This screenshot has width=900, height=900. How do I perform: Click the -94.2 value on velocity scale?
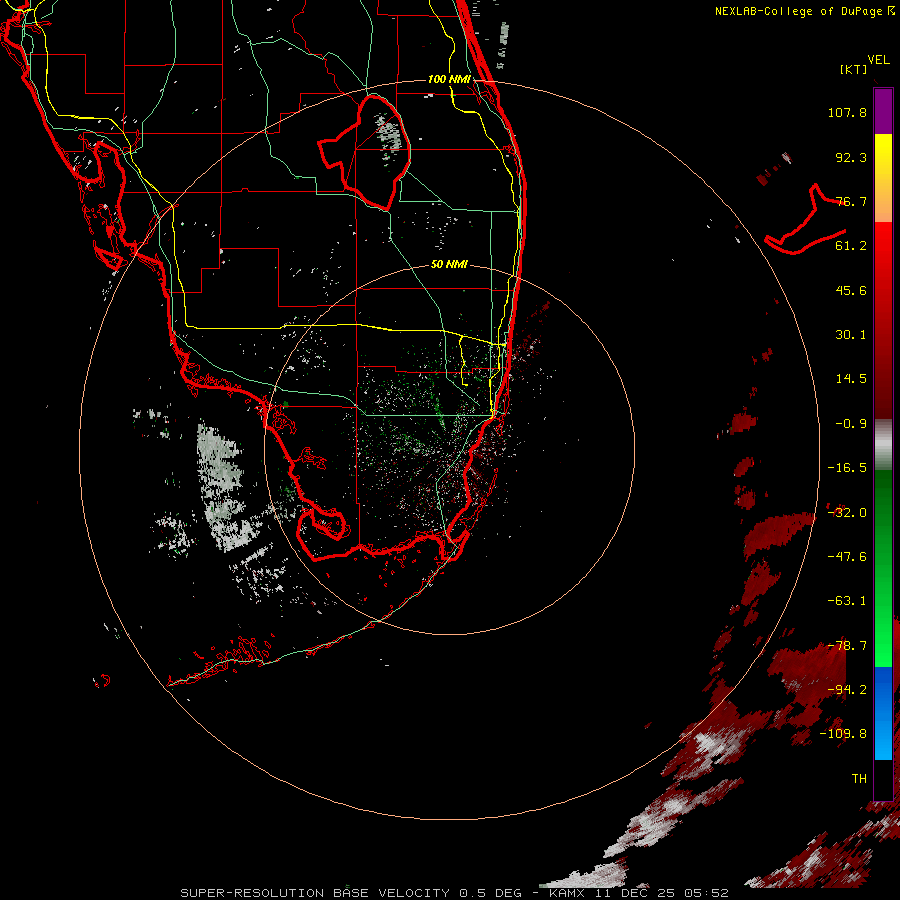847,689
